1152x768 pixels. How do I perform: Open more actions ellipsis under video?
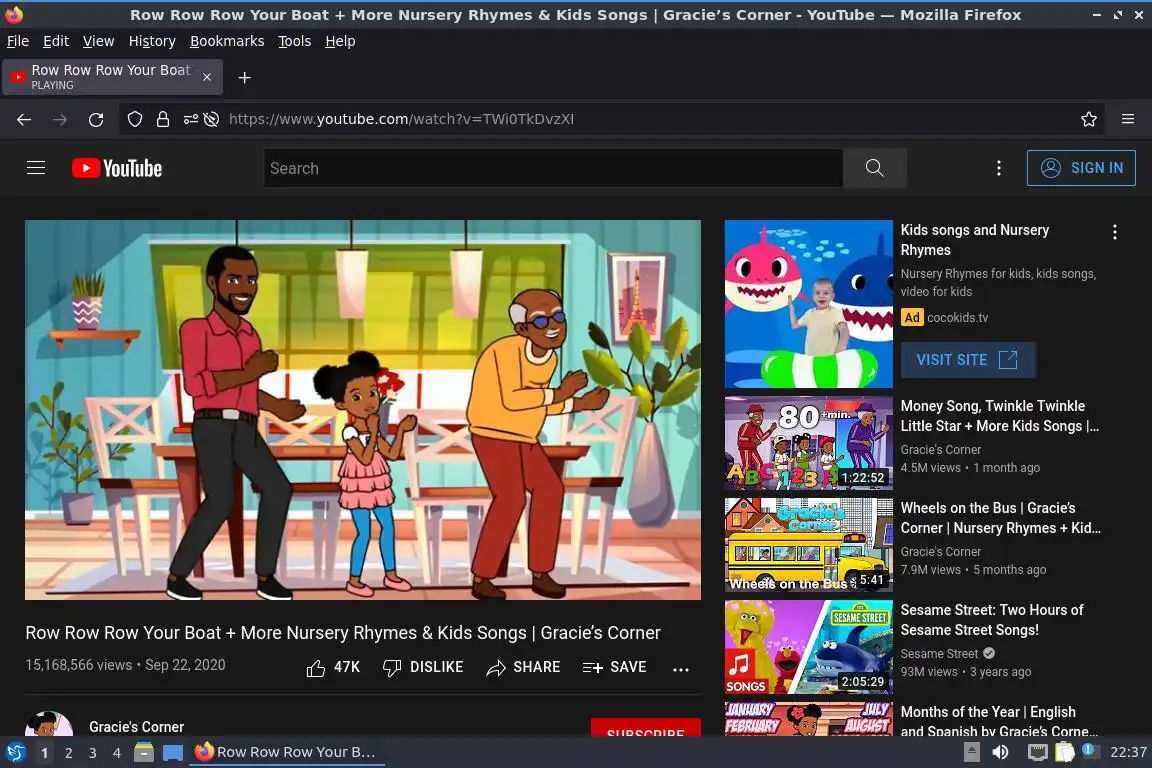point(681,669)
